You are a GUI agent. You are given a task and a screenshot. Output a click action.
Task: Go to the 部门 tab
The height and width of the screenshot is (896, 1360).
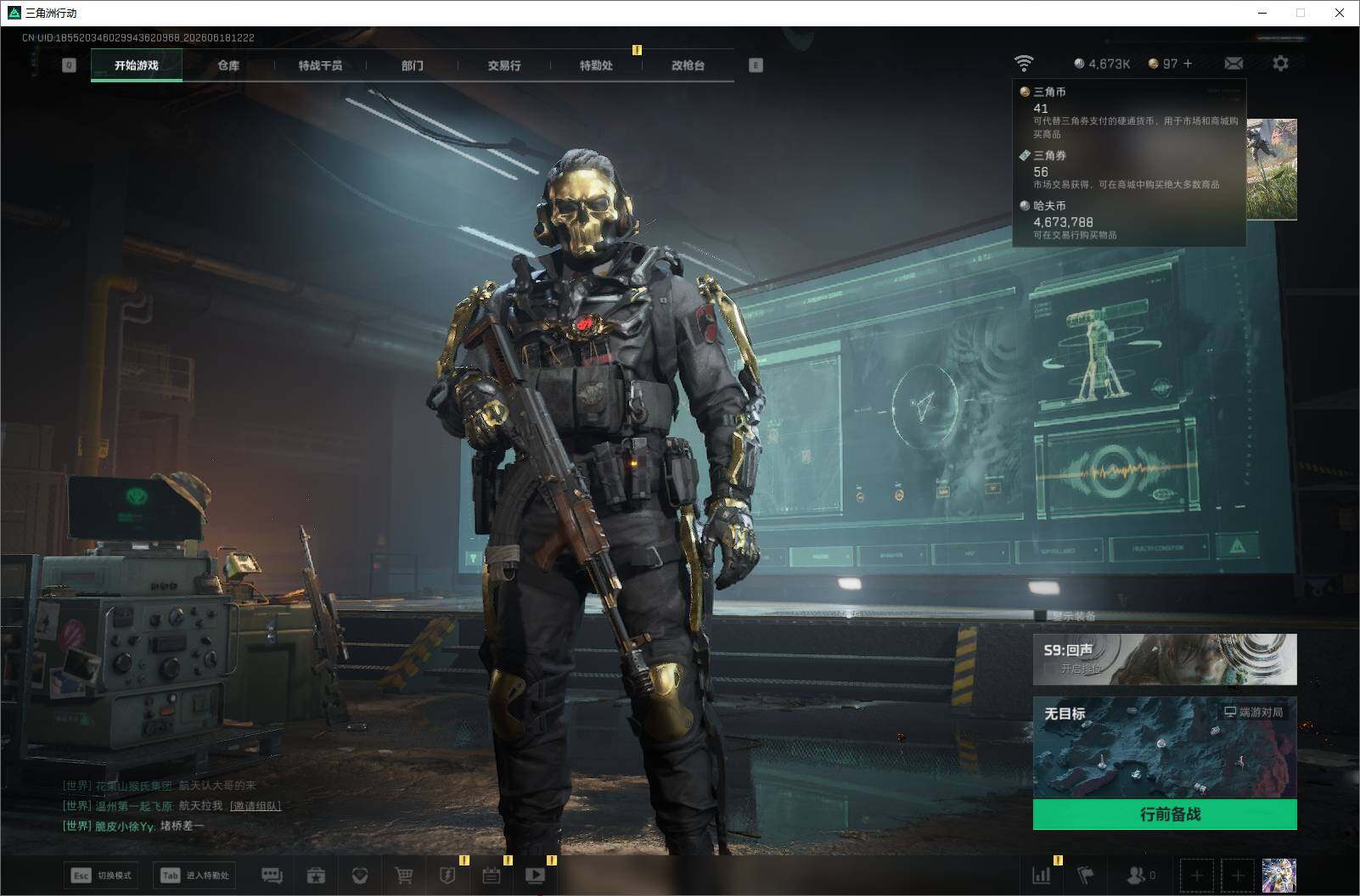pos(413,65)
